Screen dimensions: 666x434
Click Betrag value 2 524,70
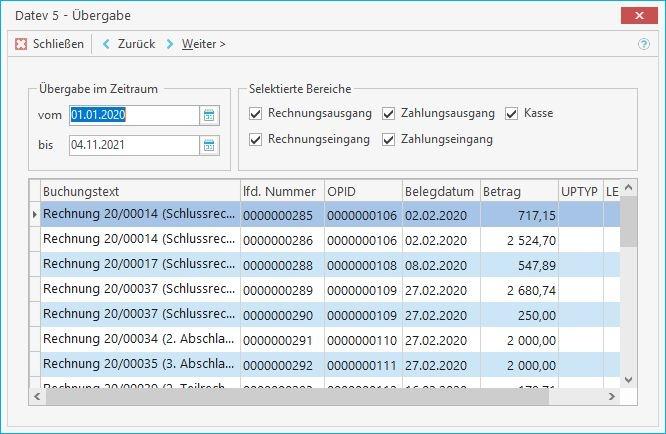tap(519, 240)
